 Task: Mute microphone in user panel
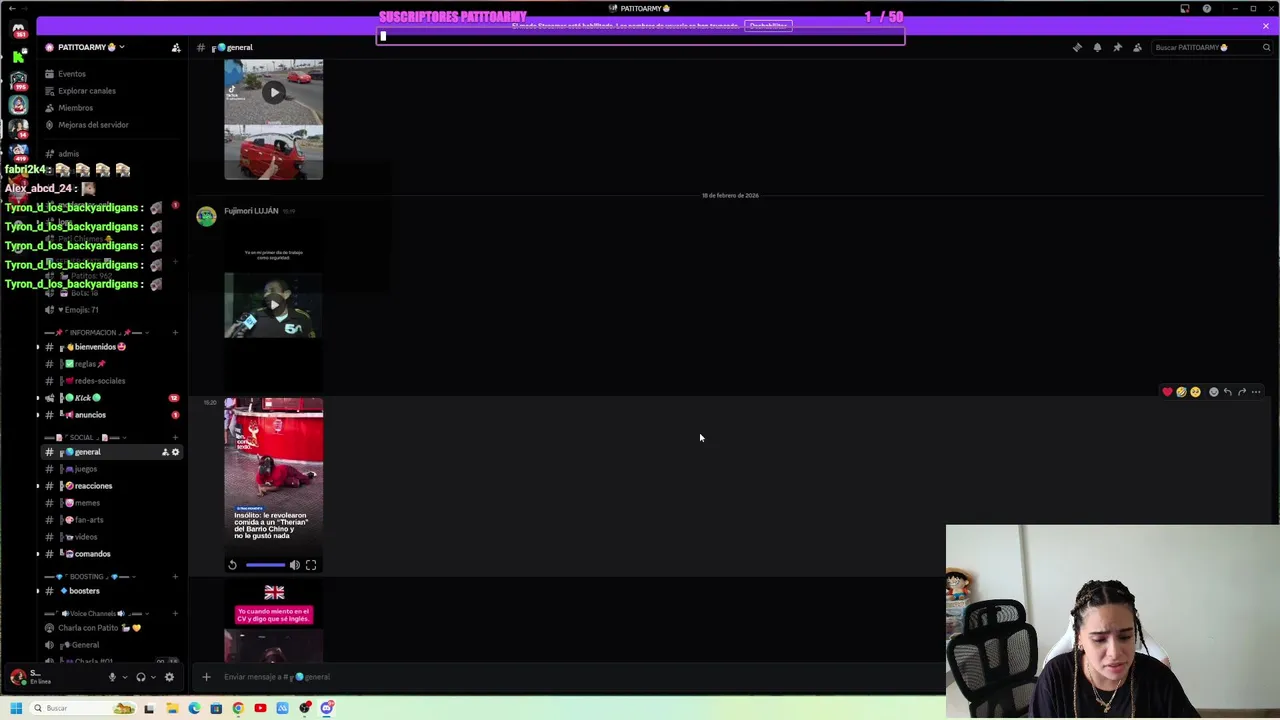[x=112, y=677]
